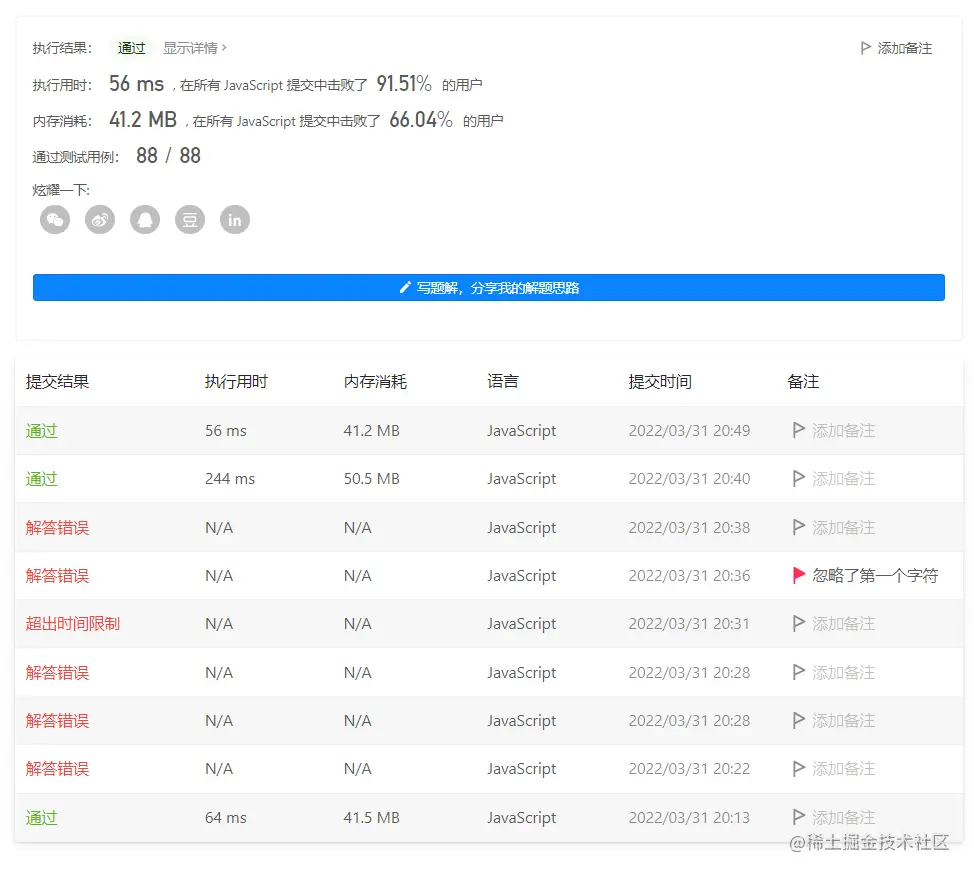Click the 91.51% runtime percentile
Screen dimensions: 974x877
click(x=404, y=84)
